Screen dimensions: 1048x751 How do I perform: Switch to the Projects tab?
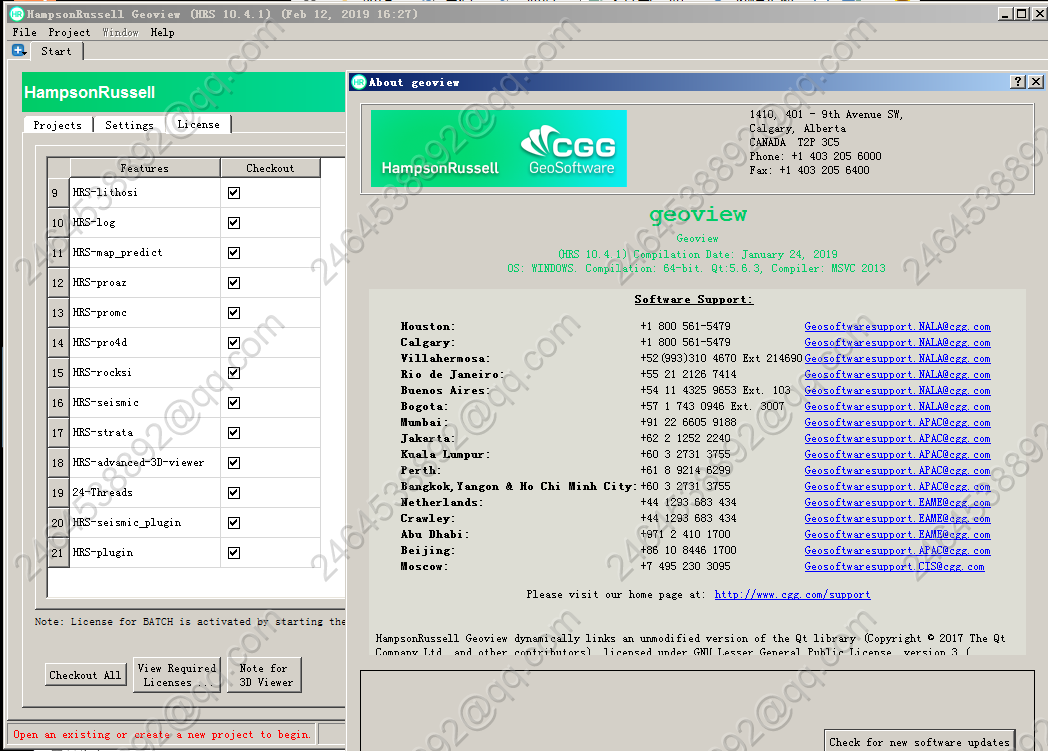click(x=57, y=125)
